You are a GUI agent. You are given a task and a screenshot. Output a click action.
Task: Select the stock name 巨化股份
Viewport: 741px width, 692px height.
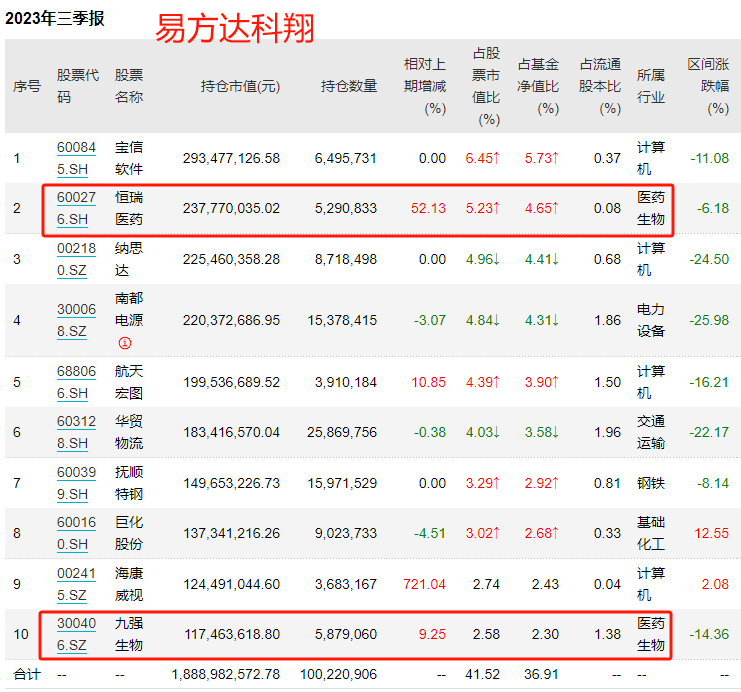coord(129,533)
